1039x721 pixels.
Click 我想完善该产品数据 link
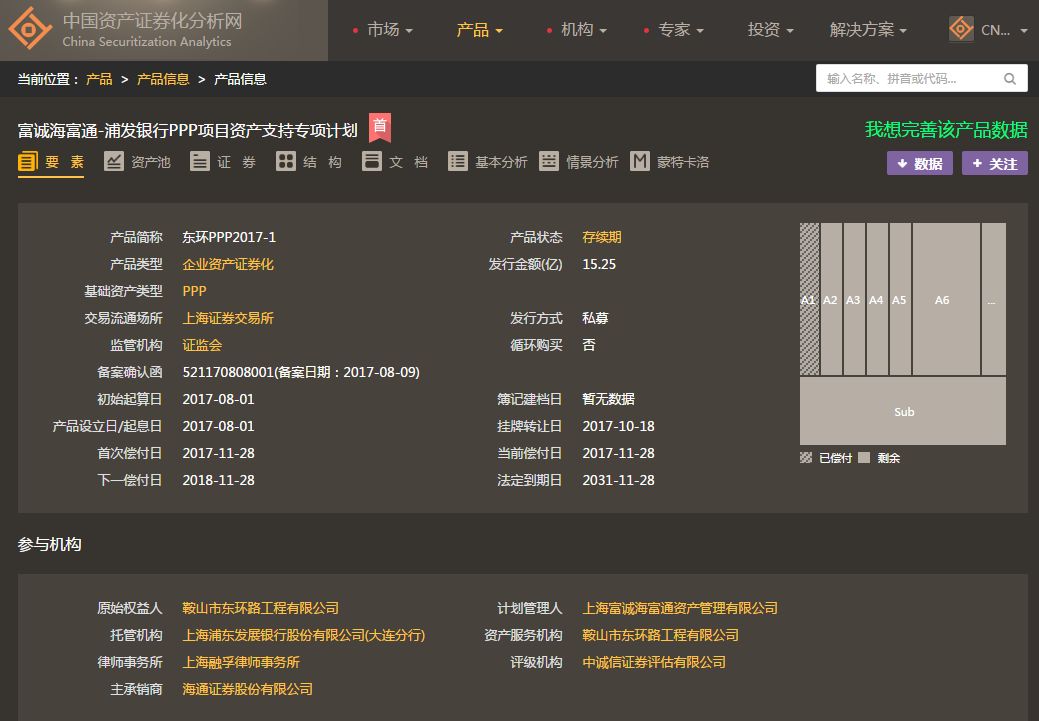pyautogui.click(x=946, y=130)
